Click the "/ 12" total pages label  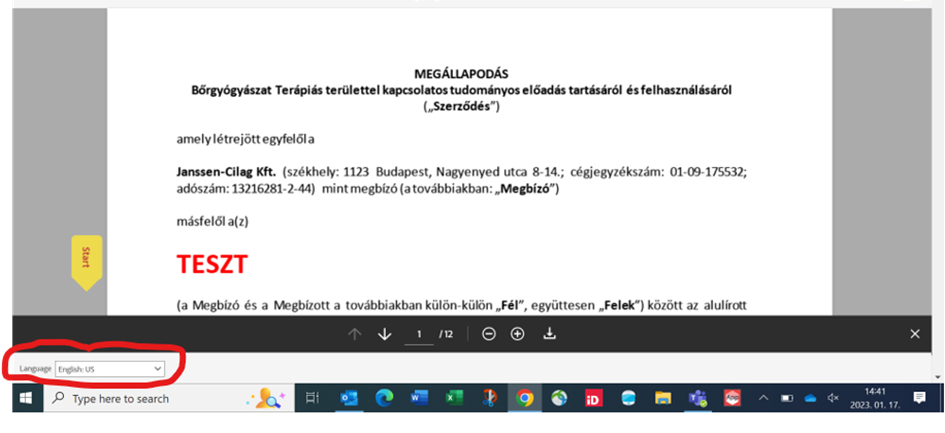446,334
